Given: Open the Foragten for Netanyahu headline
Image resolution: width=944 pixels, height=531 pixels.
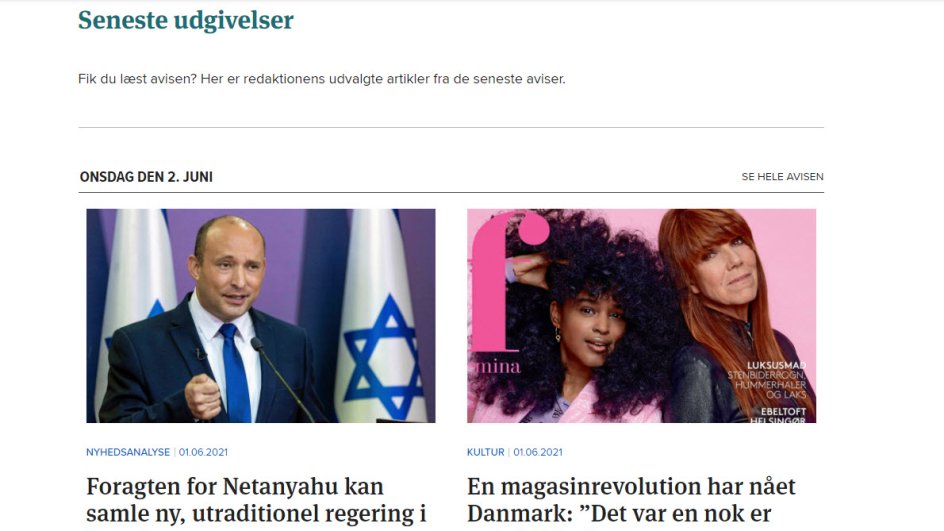Looking at the screenshot, I should pos(256,500).
